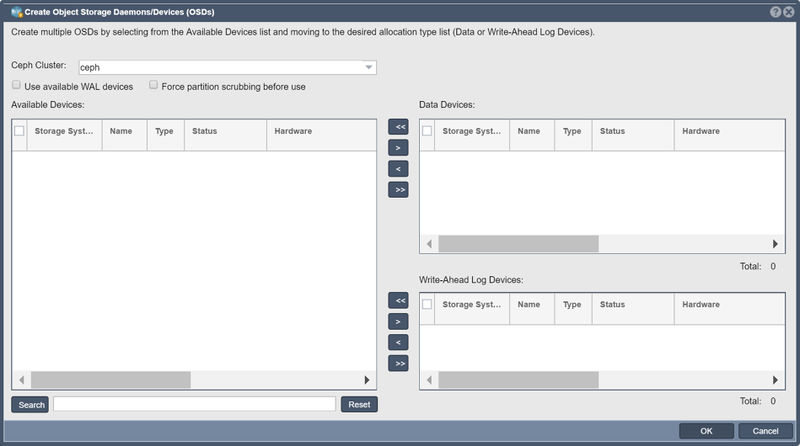The width and height of the screenshot is (800, 446).
Task: Move selected device to Write-Ahead Log Devices (>)
Action: coord(398,321)
